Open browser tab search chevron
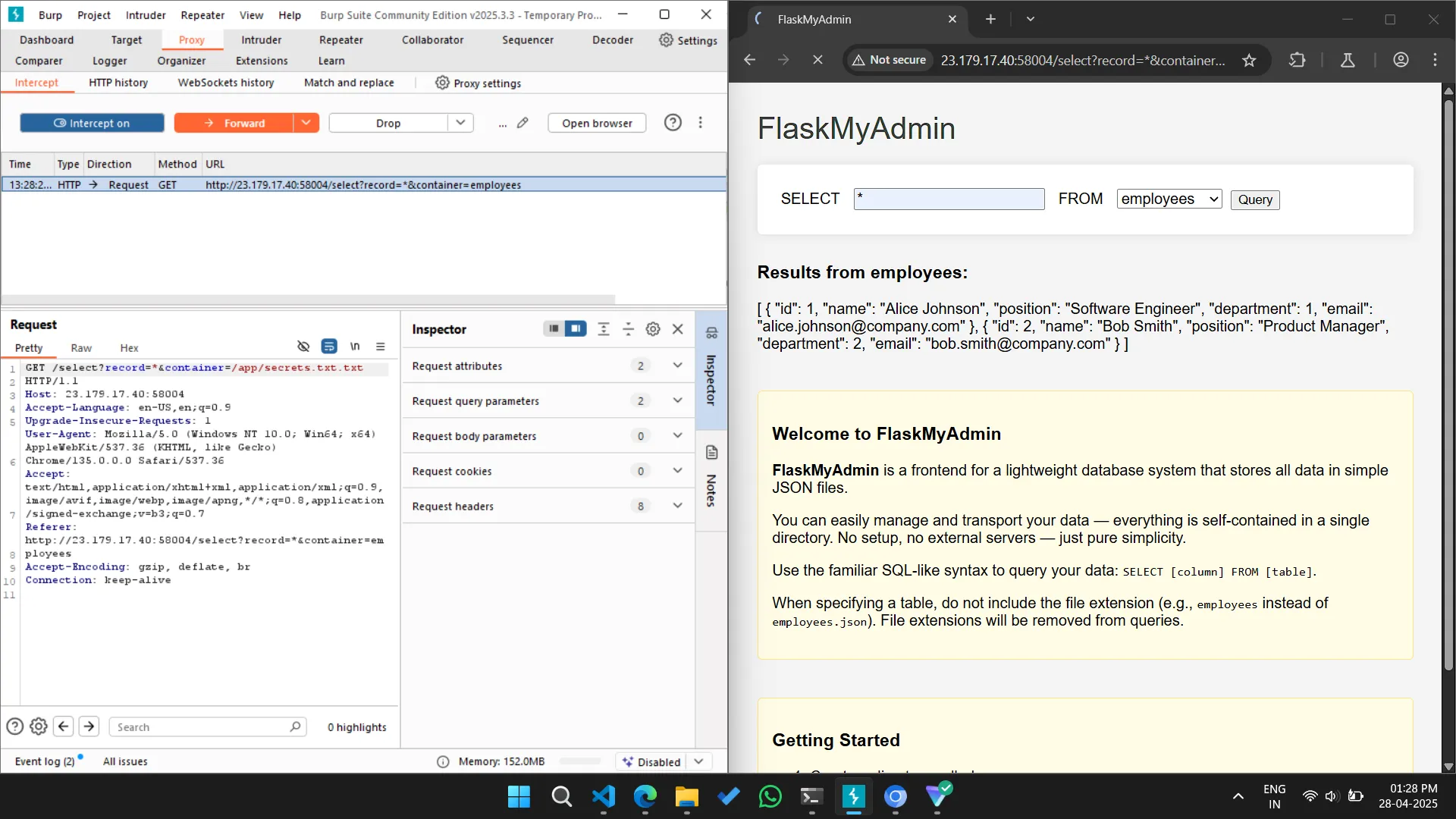The image size is (1456, 819). click(x=1030, y=19)
